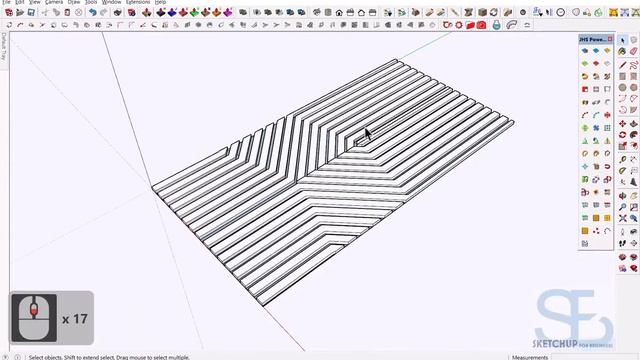Viewport: 640px width, 360px height.
Task: Open the Window menu
Action: pos(111,2)
